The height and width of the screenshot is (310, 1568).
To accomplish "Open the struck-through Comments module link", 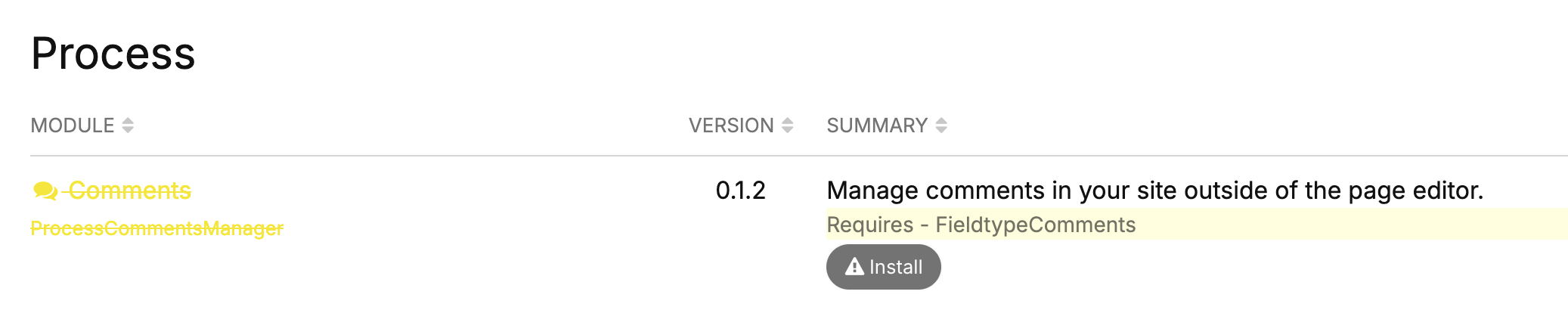I will (x=129, y=191).
